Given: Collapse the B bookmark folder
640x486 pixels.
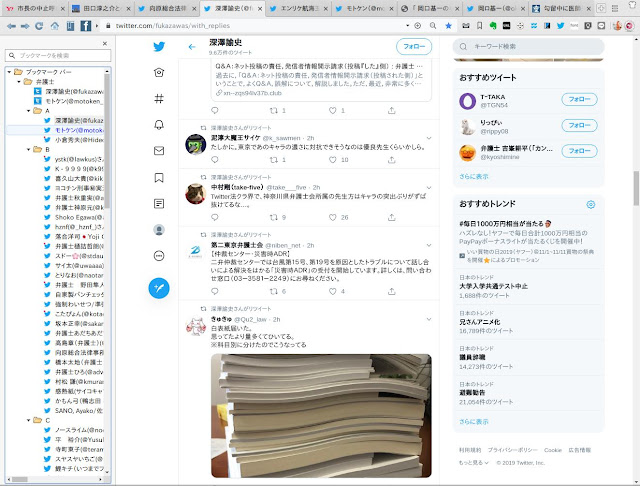Looking at the screenshot, I should (x=29, y=149).
